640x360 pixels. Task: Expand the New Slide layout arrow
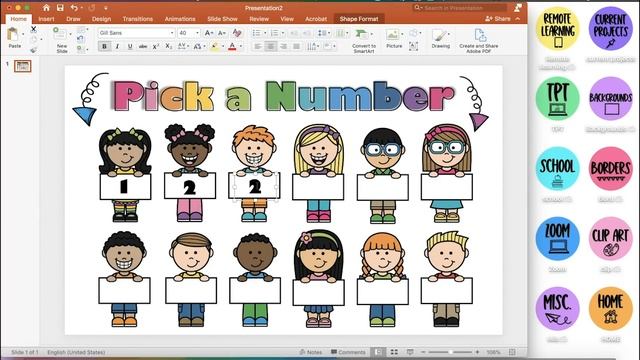click(x=70, y=34)
